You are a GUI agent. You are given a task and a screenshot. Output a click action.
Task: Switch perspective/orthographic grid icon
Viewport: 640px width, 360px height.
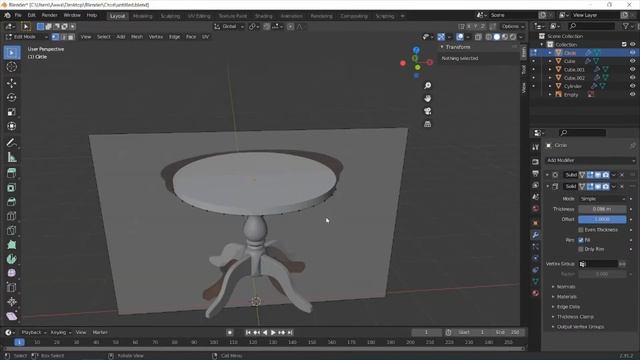(427, 124)
